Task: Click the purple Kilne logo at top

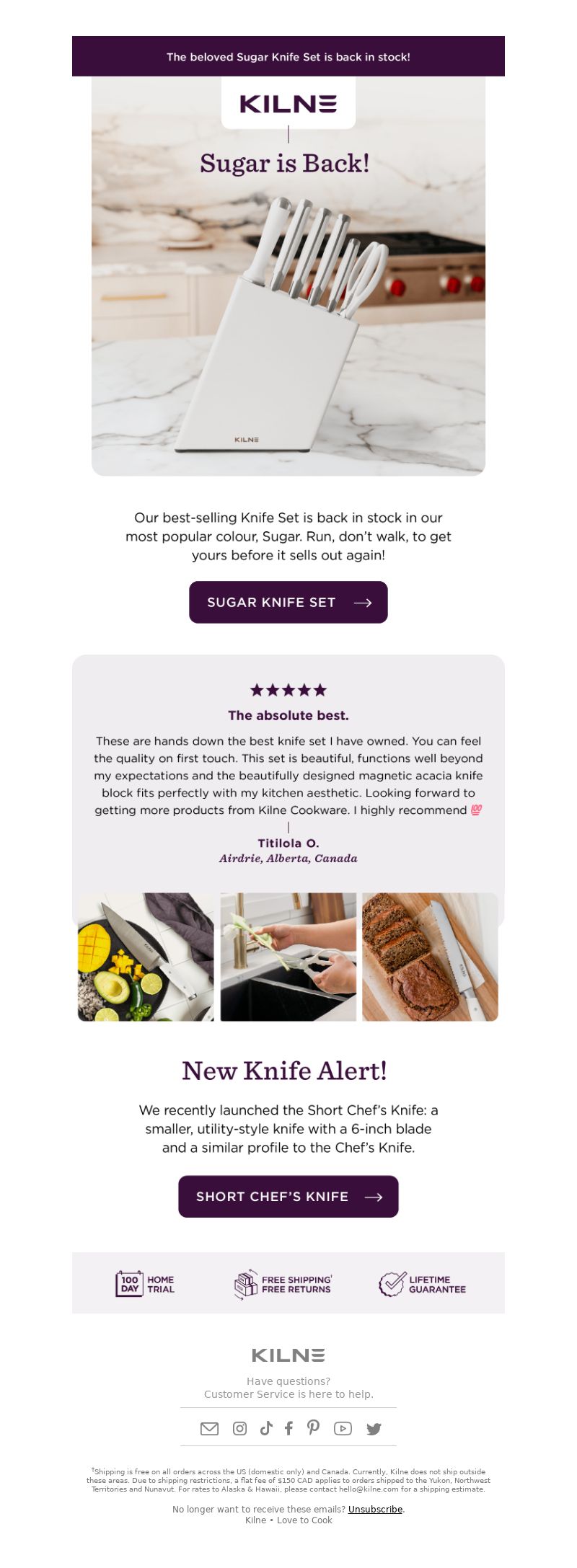Action: [x=288, y=103]
